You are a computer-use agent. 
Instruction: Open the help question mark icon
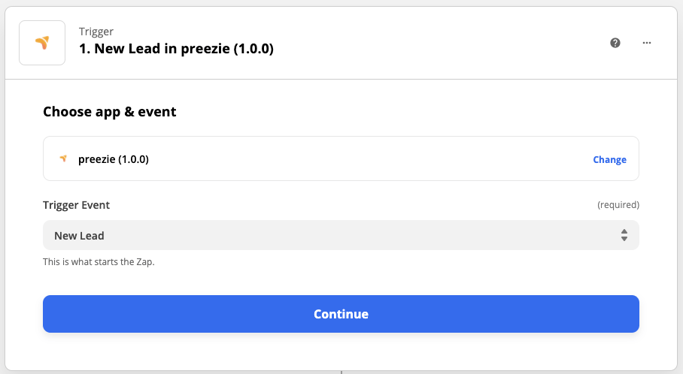tap(615, 43)
